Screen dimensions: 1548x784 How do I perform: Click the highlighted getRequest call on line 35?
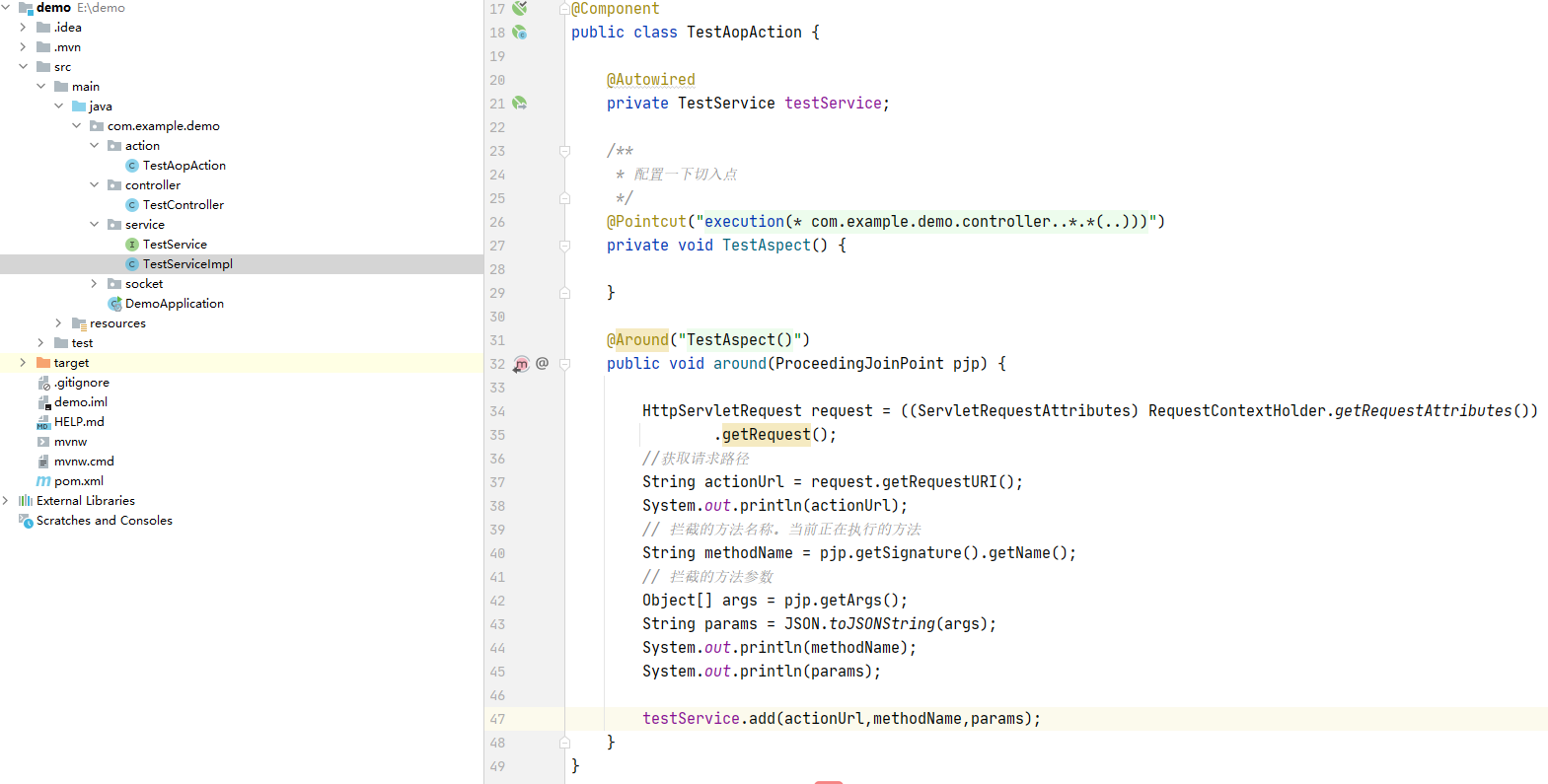767,435
